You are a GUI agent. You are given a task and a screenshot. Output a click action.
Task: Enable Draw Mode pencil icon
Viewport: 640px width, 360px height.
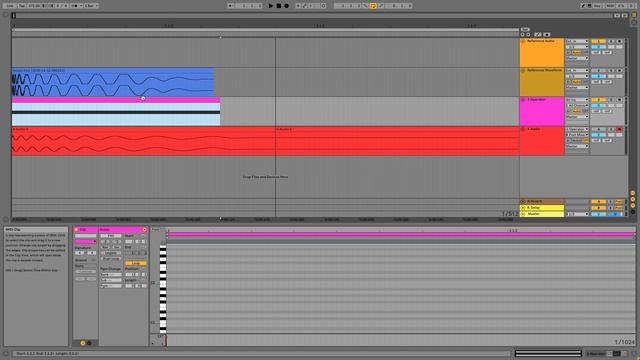click(x=583, y=6)
